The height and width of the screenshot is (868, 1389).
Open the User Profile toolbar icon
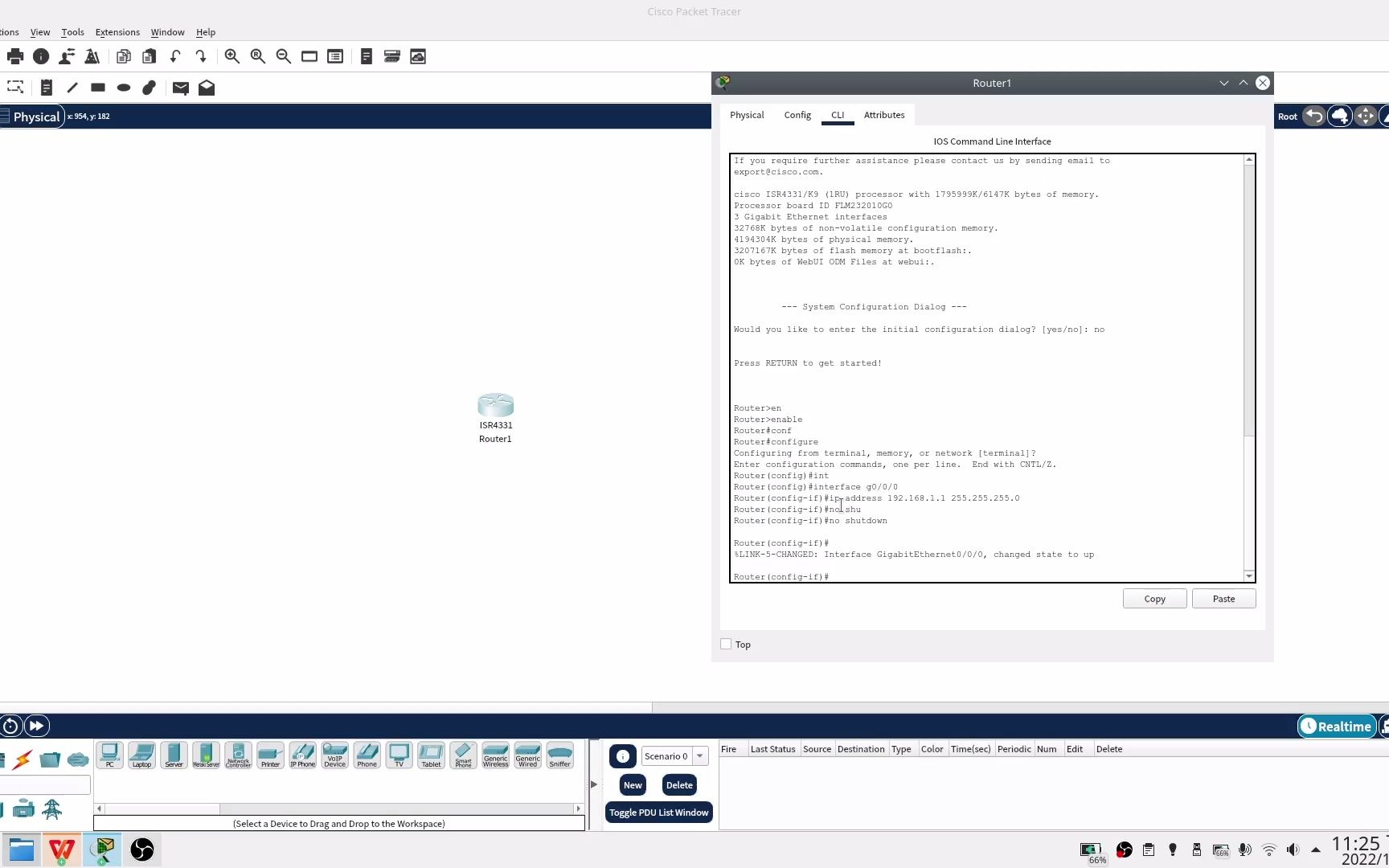tap(67, 56)
